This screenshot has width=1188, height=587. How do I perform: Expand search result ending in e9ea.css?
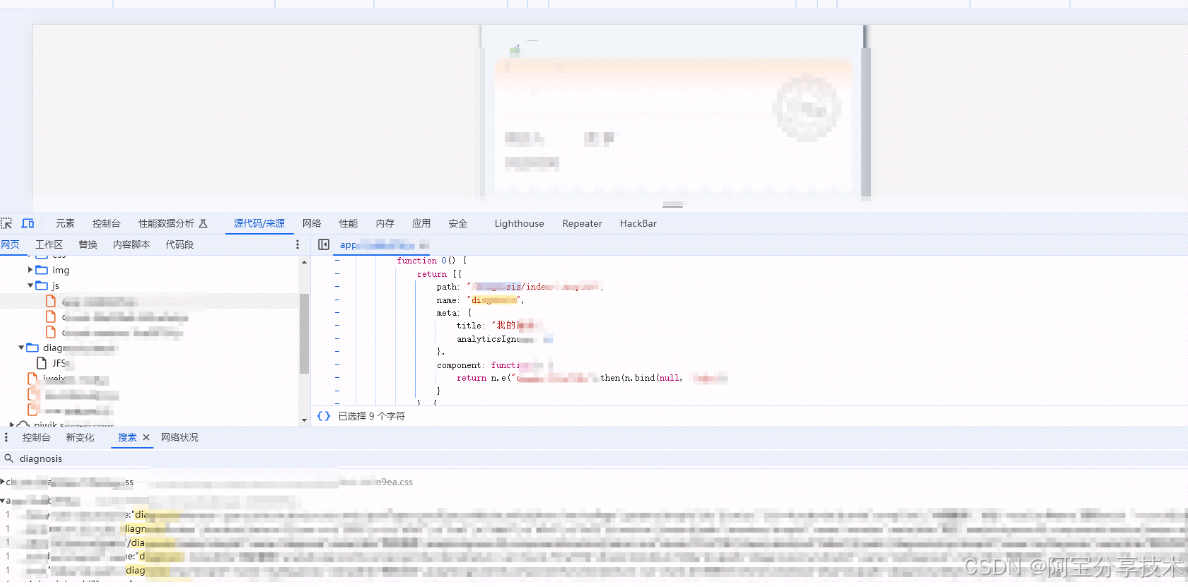pyautogui.click(x=3, y=482)
